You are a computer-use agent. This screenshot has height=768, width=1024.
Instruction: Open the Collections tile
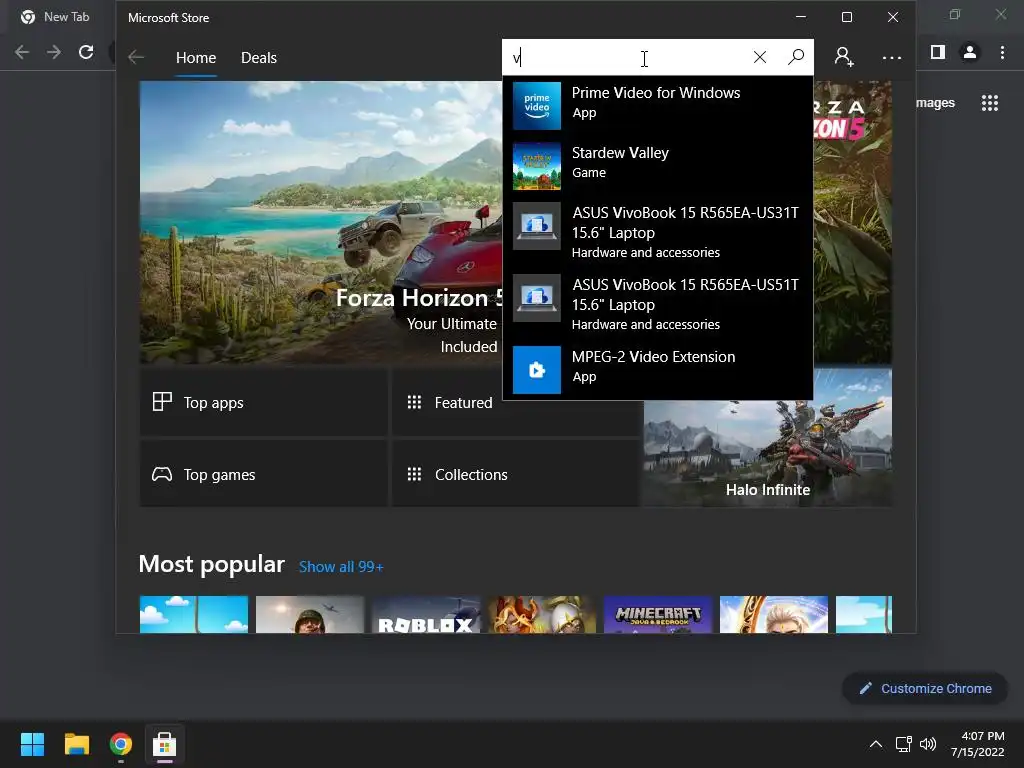pyautogui.click(x=515, y=474)
